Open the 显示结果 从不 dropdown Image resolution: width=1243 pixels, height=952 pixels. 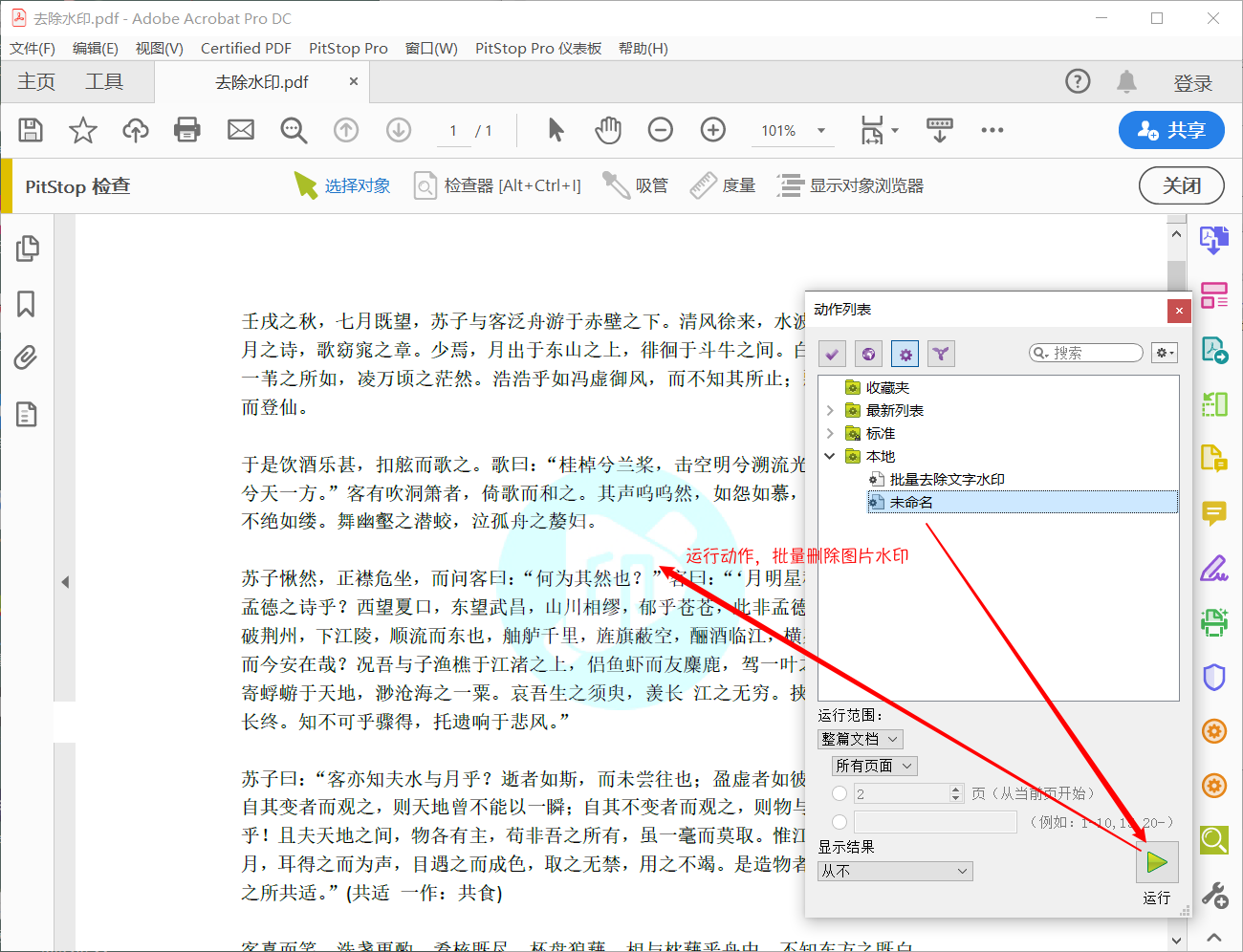[x=895, y=871]
